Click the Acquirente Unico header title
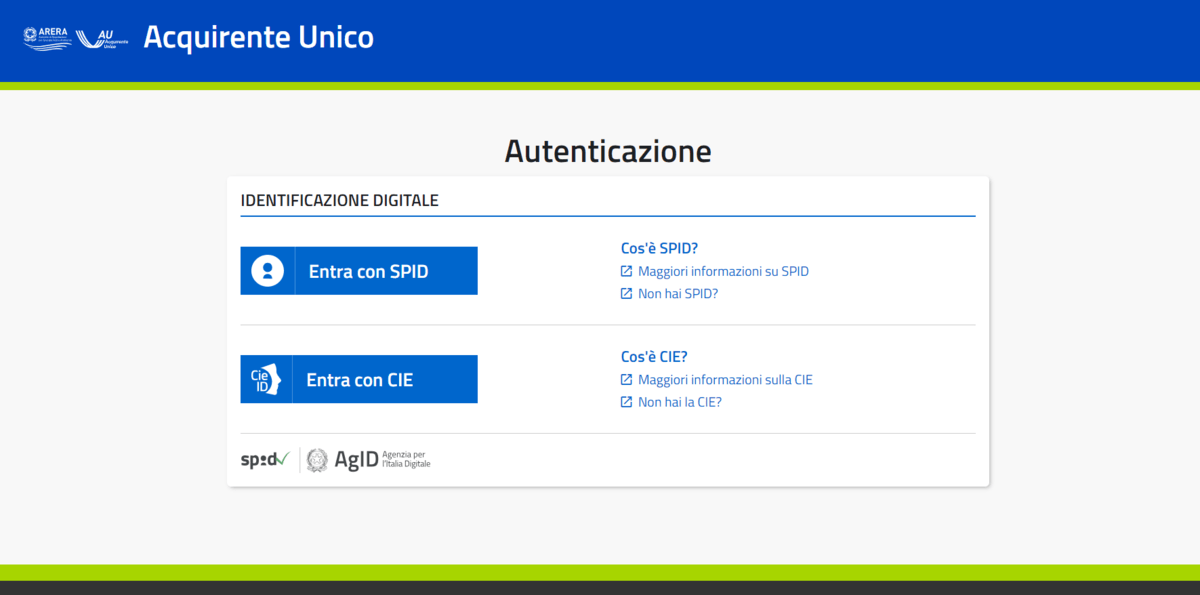 tap(258, 37)
